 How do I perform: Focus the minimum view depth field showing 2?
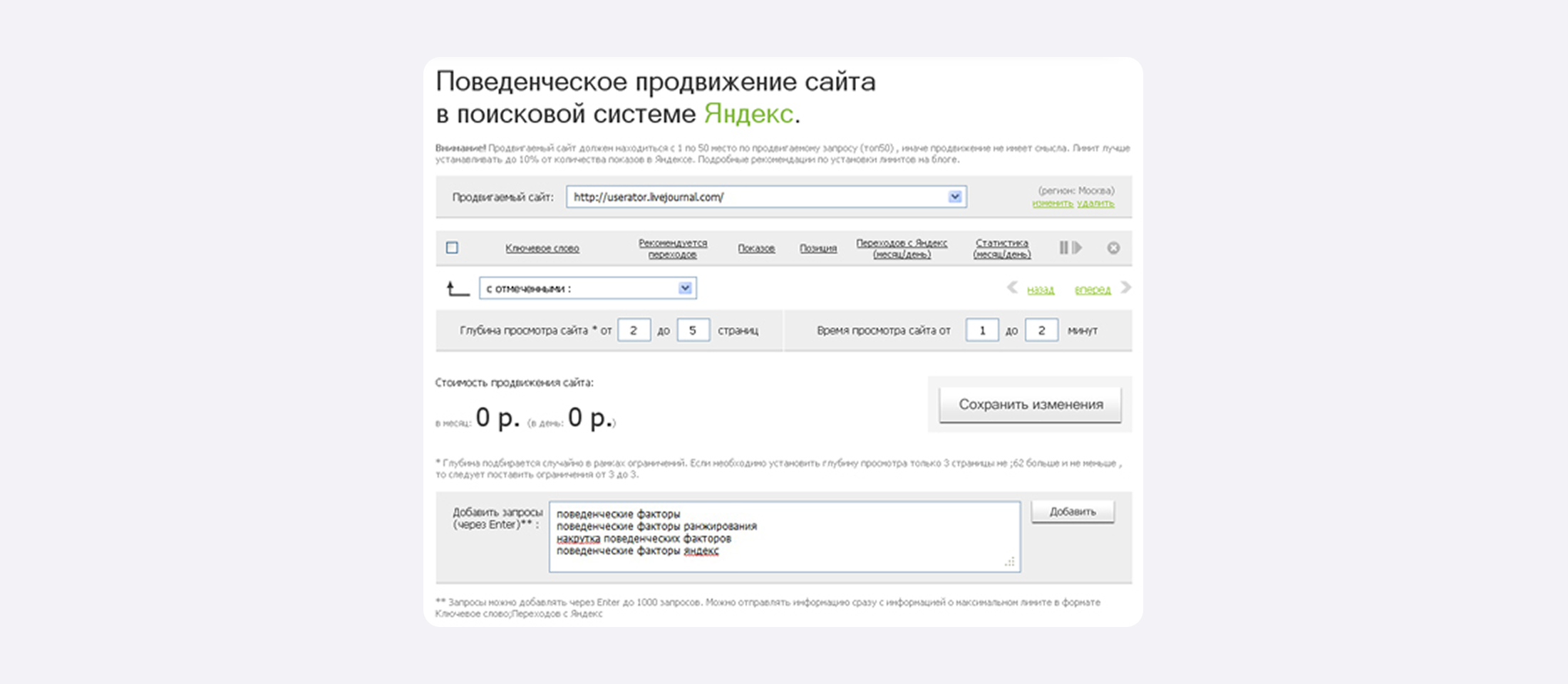tap(634, 331)
